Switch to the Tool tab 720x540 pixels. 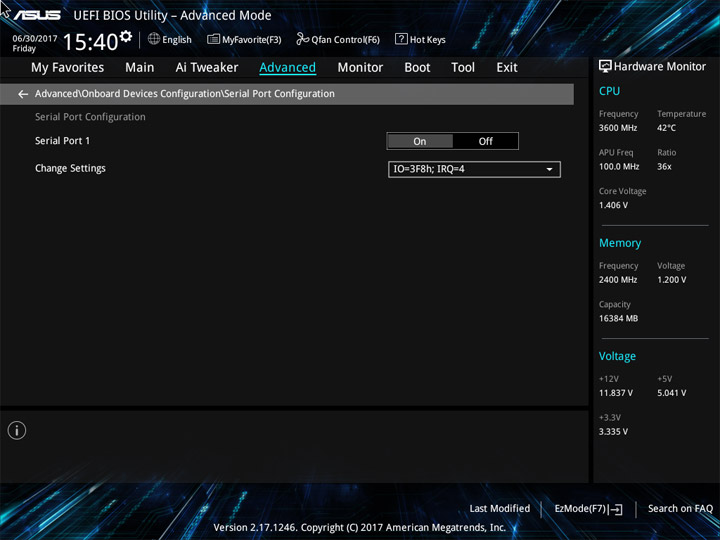(463, 68)
